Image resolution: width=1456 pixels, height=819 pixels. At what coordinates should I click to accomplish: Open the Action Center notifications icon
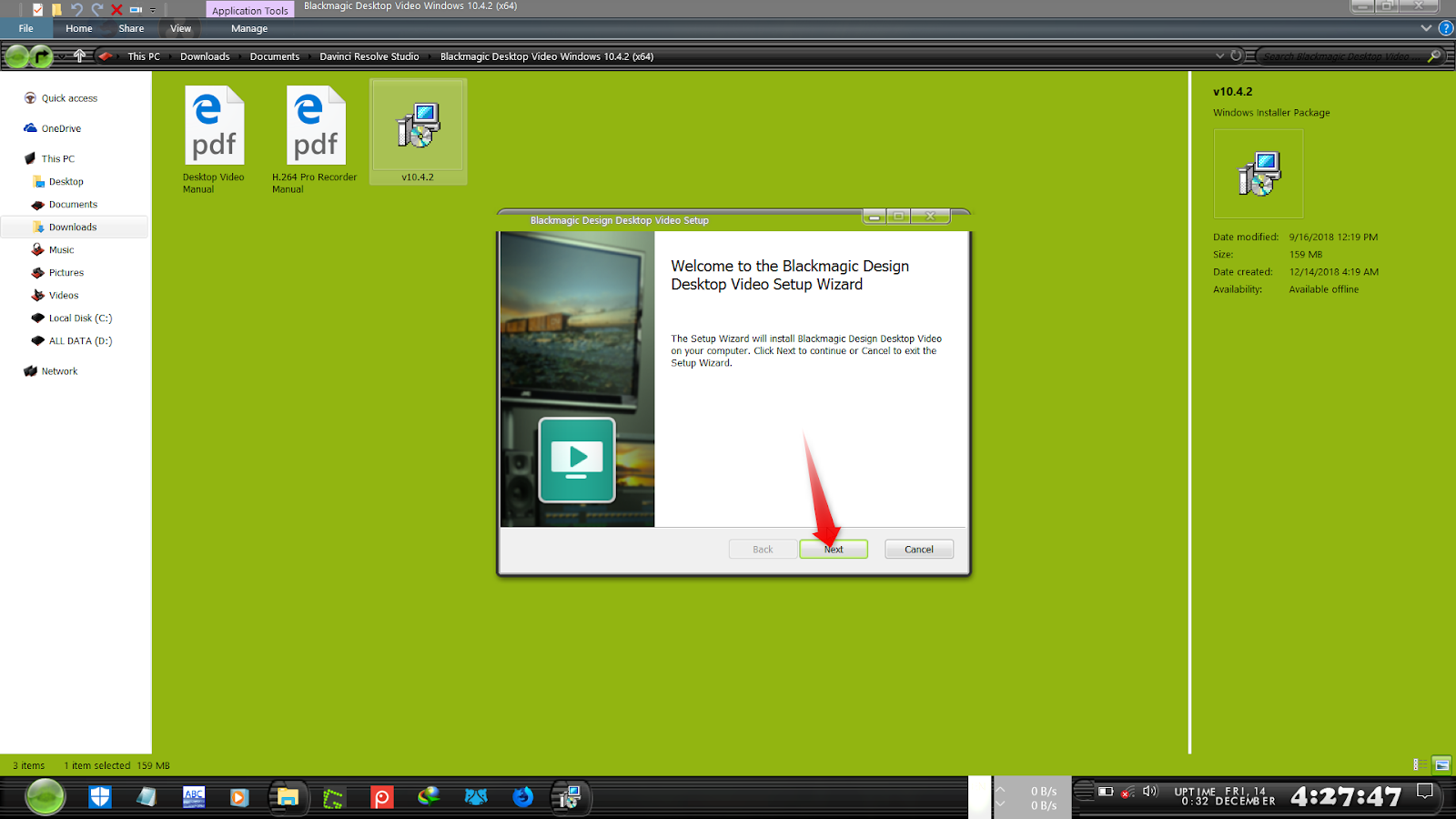1425,792
